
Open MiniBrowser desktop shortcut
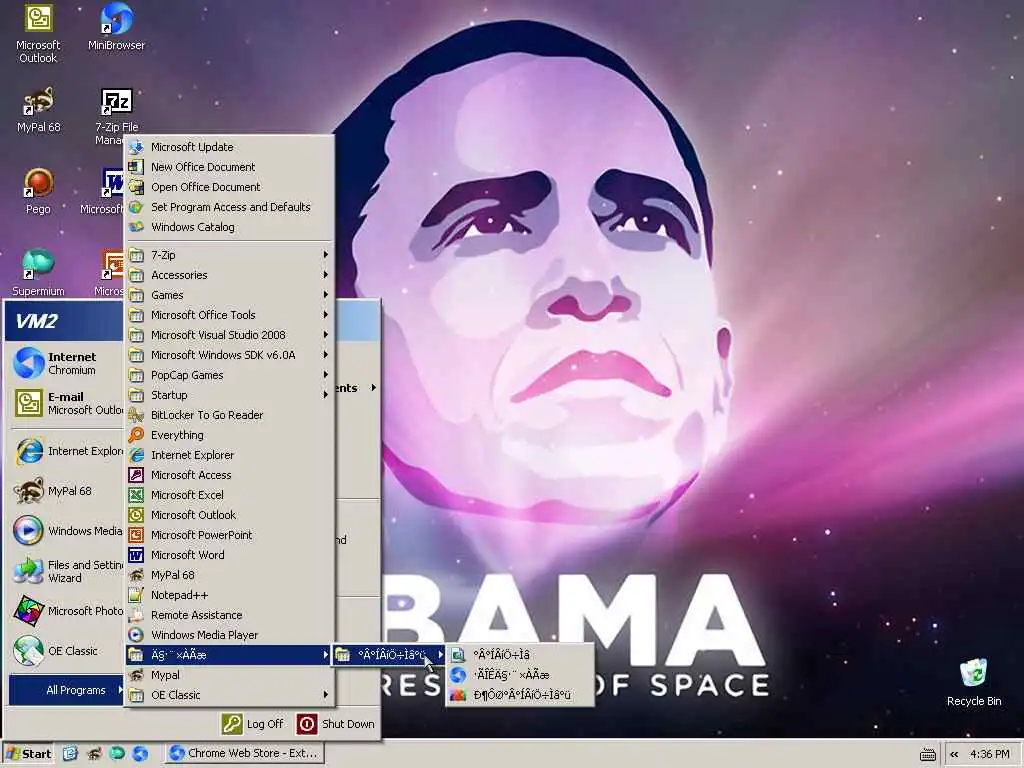[116, 27]
